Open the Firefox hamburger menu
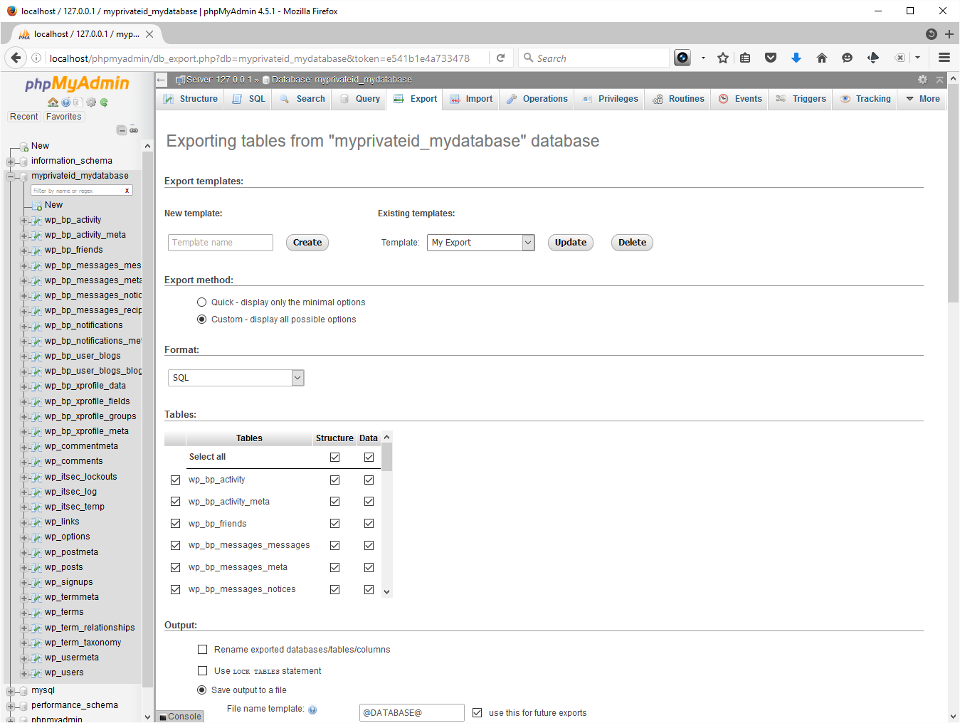The image size is (960, 723). coord(944,58)
